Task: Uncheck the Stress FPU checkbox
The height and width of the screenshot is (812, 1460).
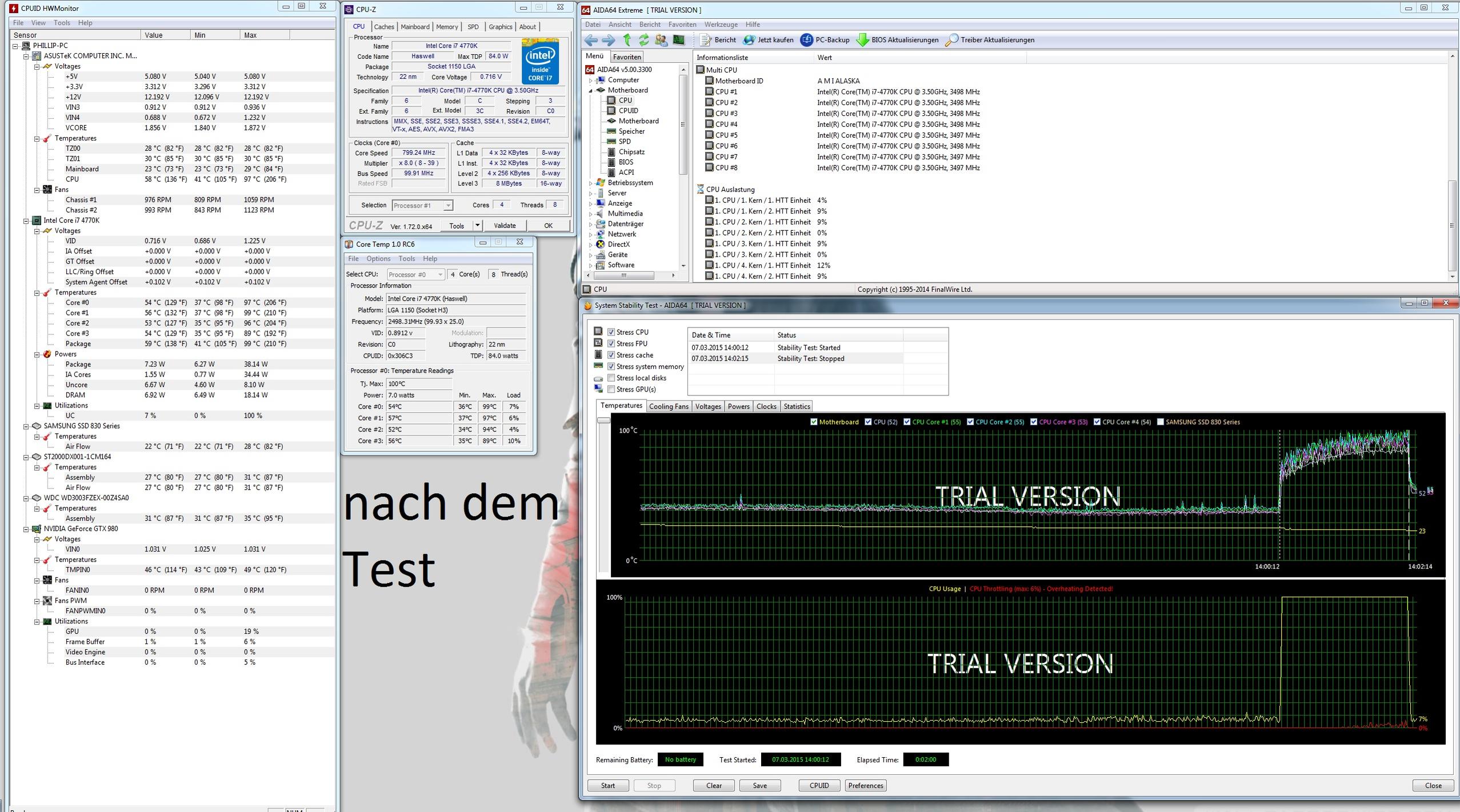Action: click(x=611, y=343)
